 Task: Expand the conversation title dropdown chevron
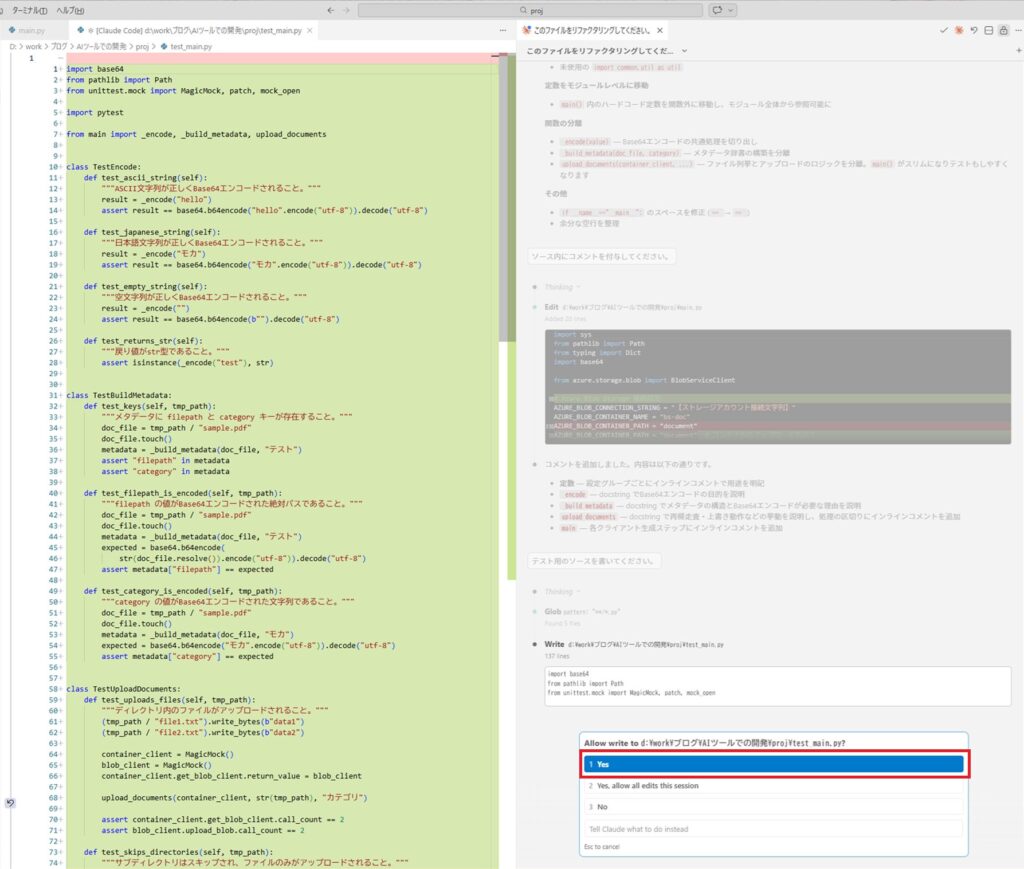click(684, 50)
